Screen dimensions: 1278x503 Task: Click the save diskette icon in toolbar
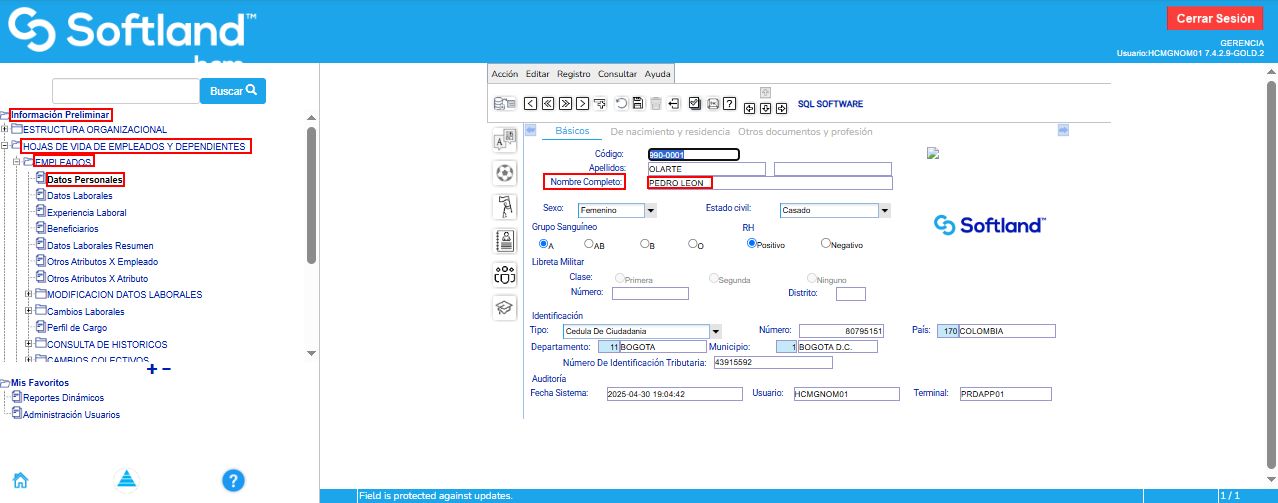coord(637,103)
